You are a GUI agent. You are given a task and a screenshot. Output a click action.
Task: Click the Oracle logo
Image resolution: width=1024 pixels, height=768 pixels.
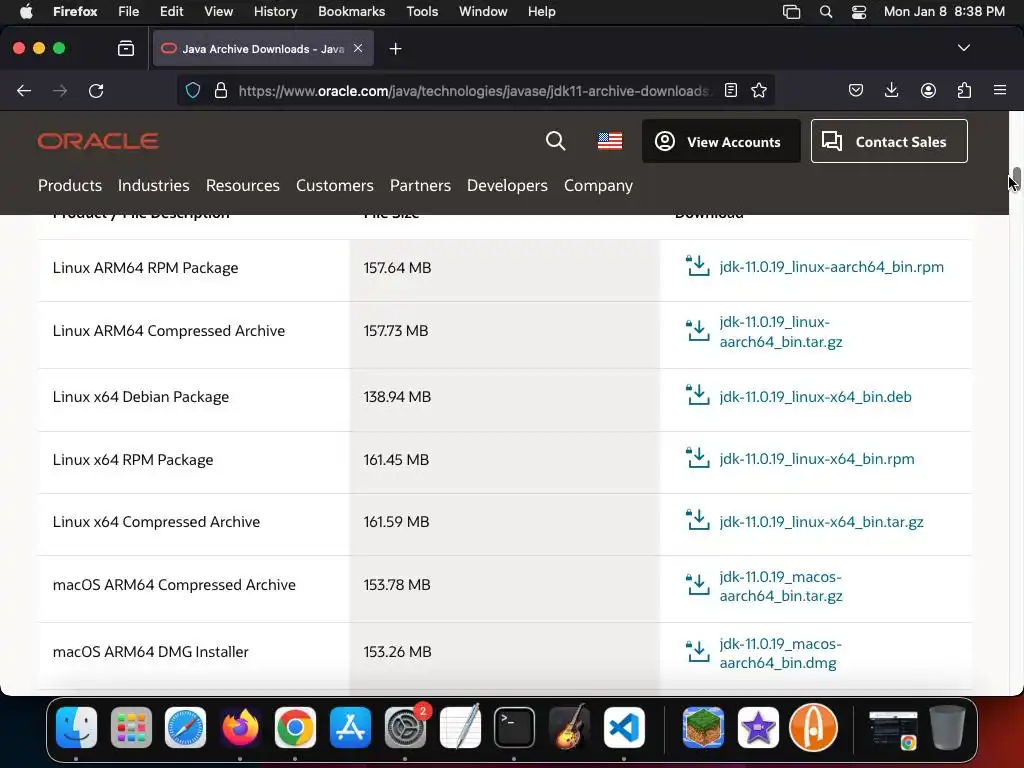tap(98, 141)
